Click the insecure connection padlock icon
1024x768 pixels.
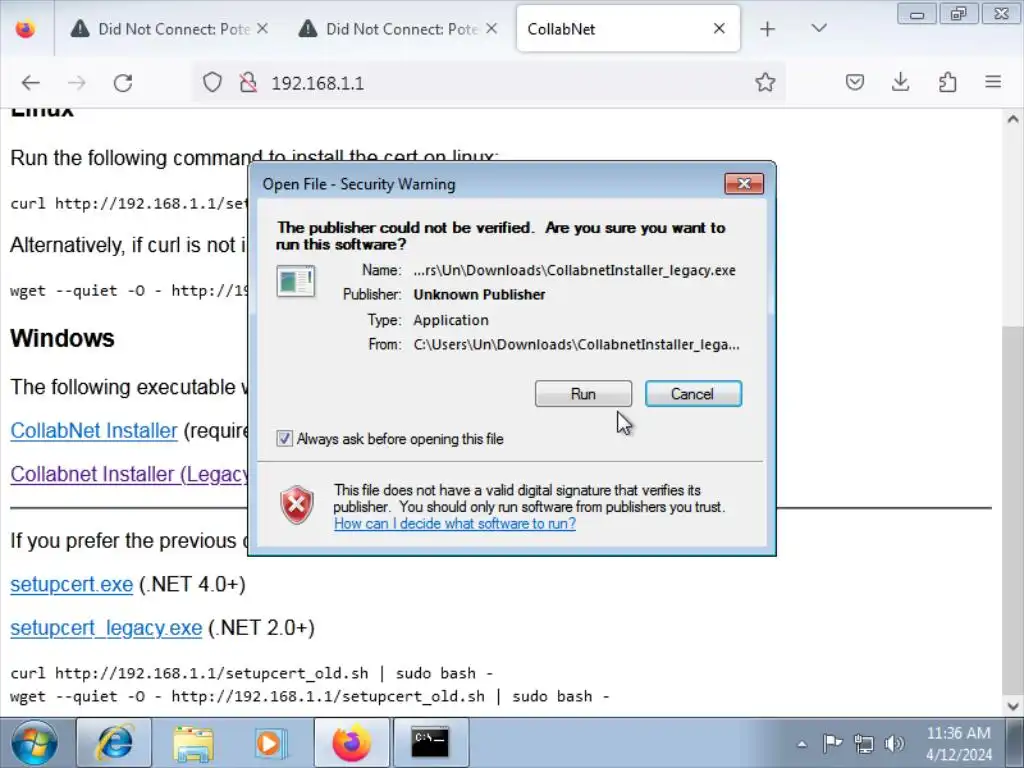248,82
